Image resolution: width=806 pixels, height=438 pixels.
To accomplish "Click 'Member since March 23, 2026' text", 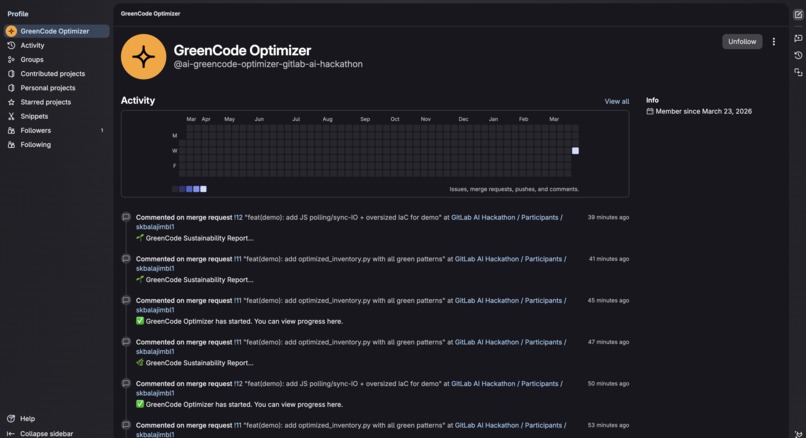I will click(x=703, y=111).
